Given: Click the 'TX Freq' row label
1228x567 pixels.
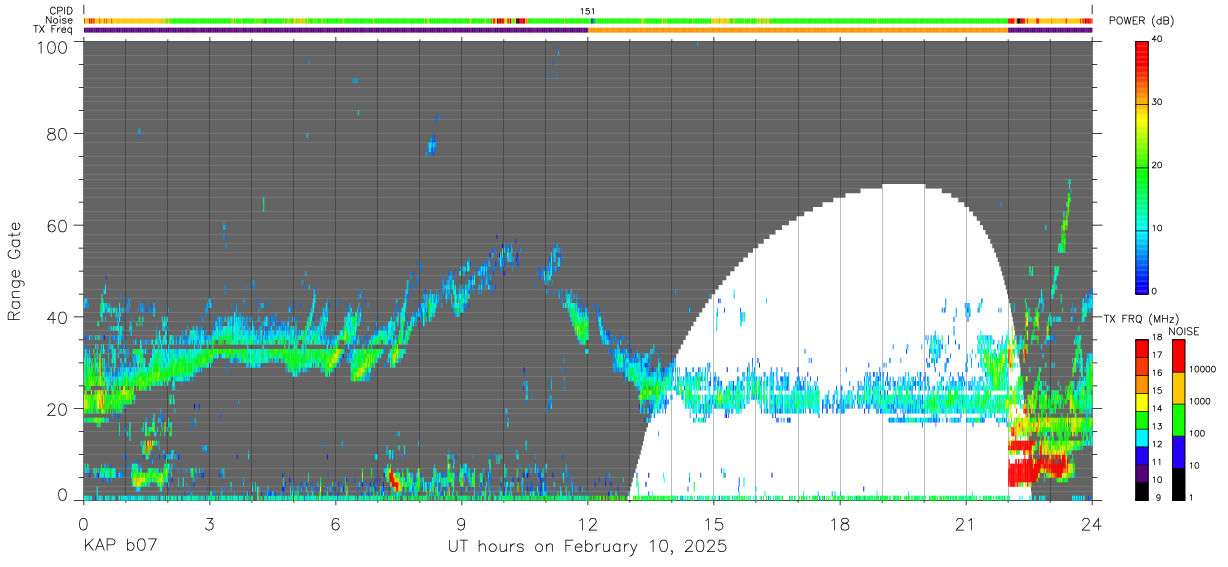Looking at the screenshot, I should pos(55,30).
